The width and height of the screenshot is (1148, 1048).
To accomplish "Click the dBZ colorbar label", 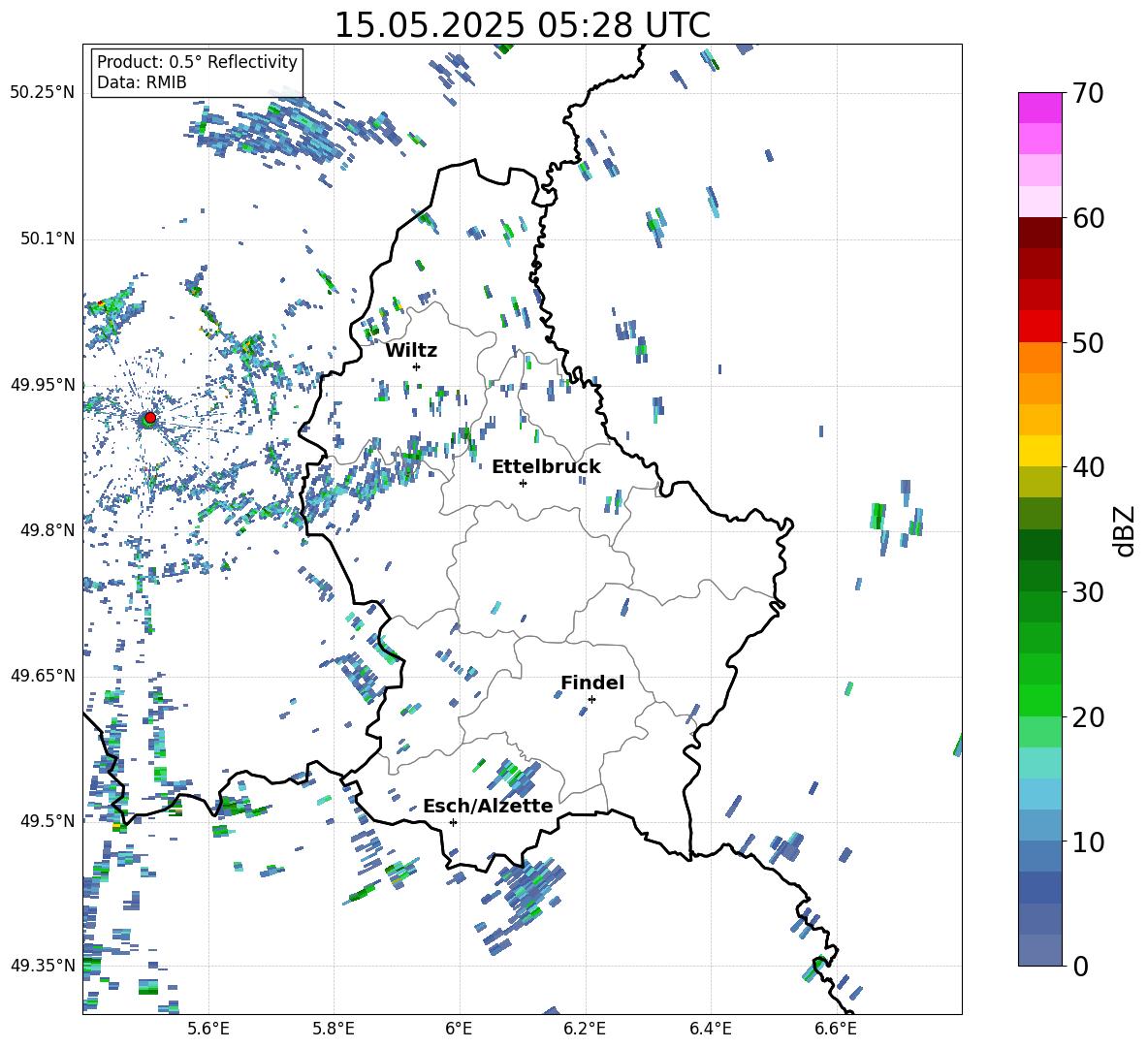I will [1126, 530].
